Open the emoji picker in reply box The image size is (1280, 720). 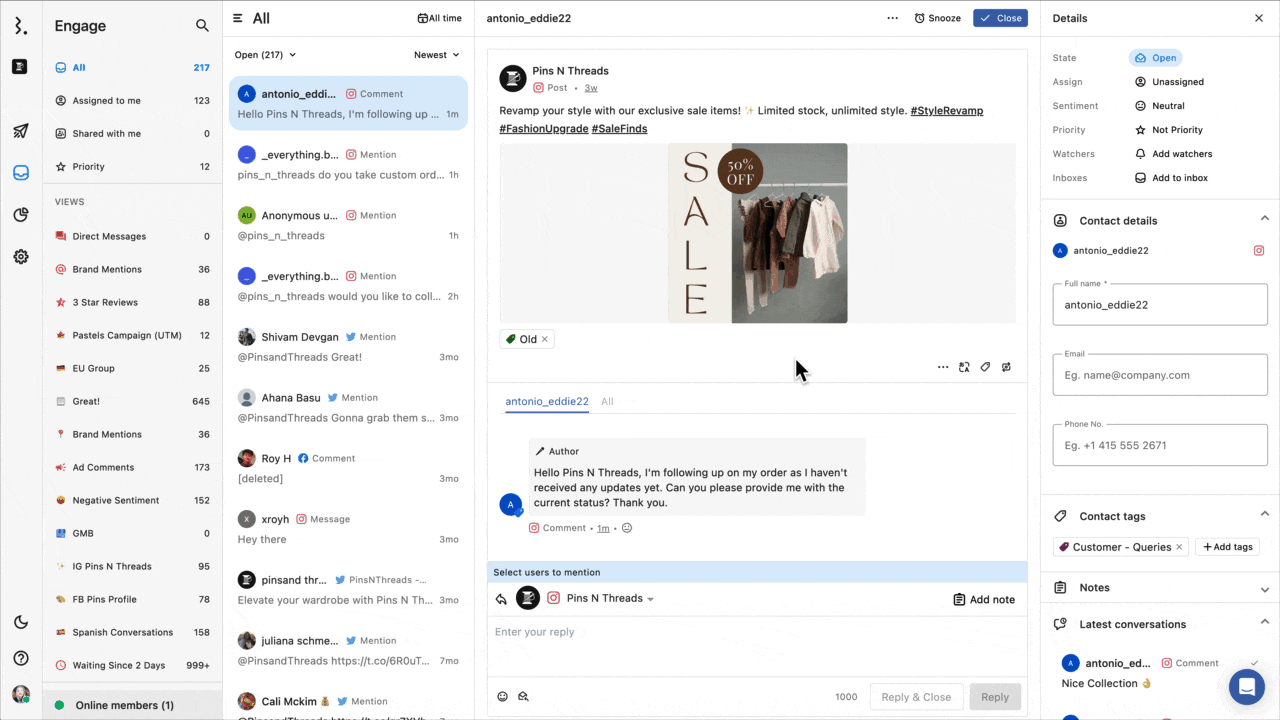pyautogui.click(x=502, y=697)
